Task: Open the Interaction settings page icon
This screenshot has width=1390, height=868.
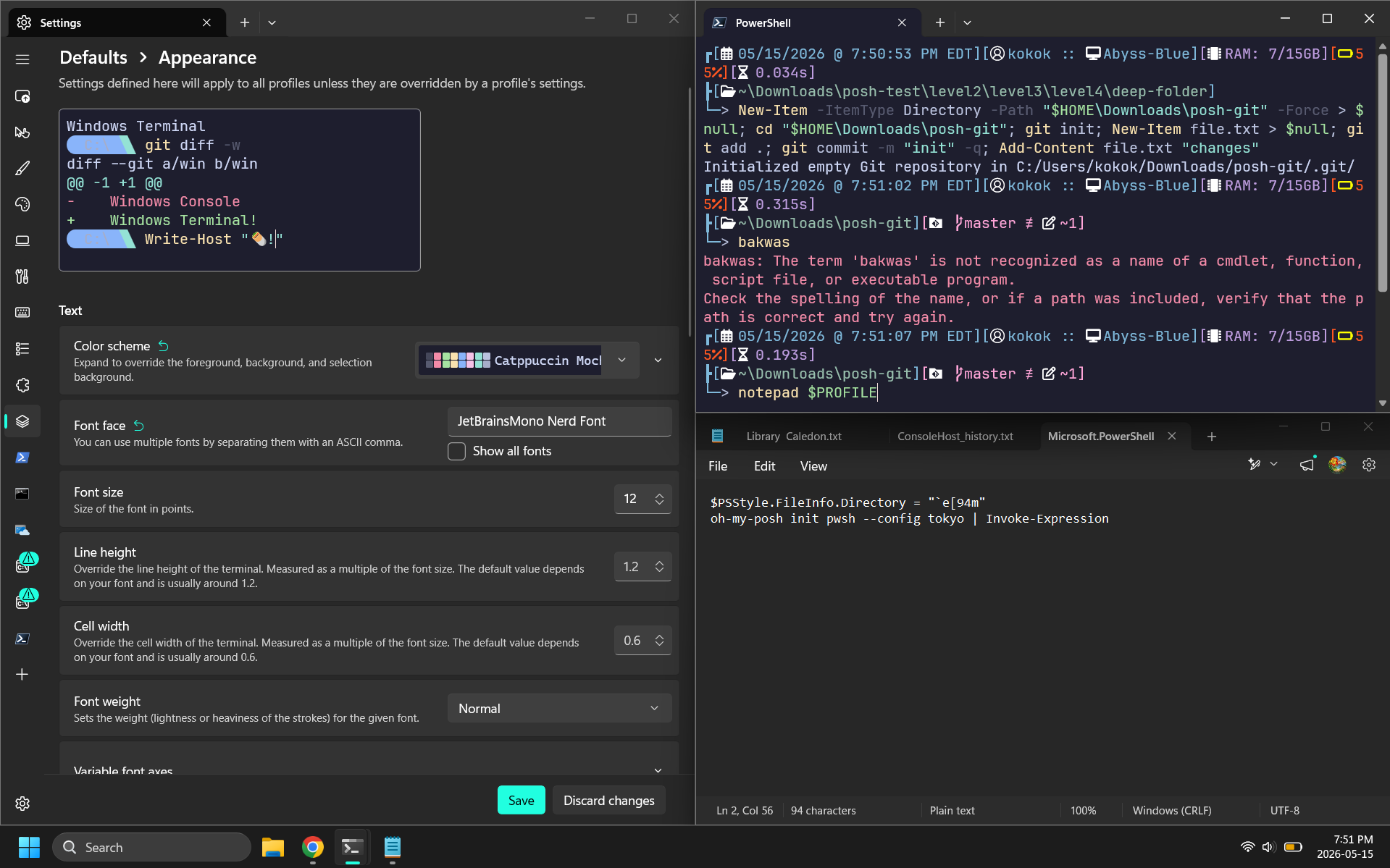Action: click(x=22, y=132)
